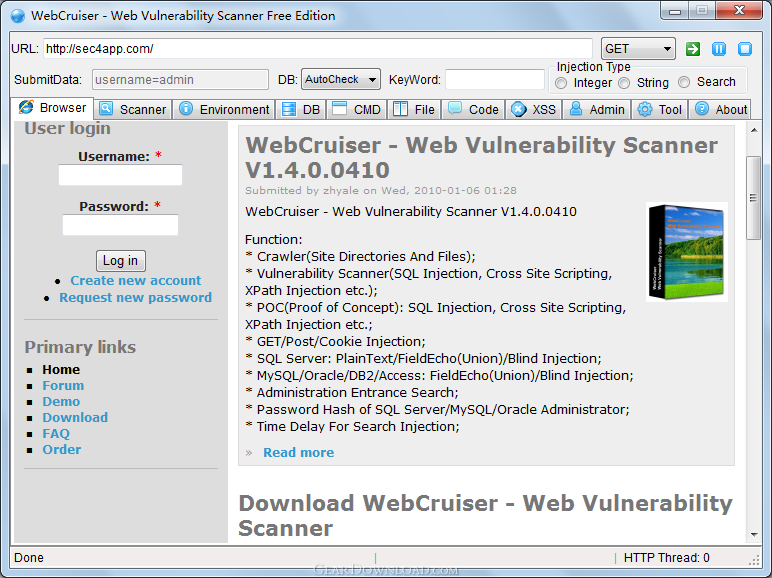
Task: Click the Tool gear icon
Action: pos(644,109)
